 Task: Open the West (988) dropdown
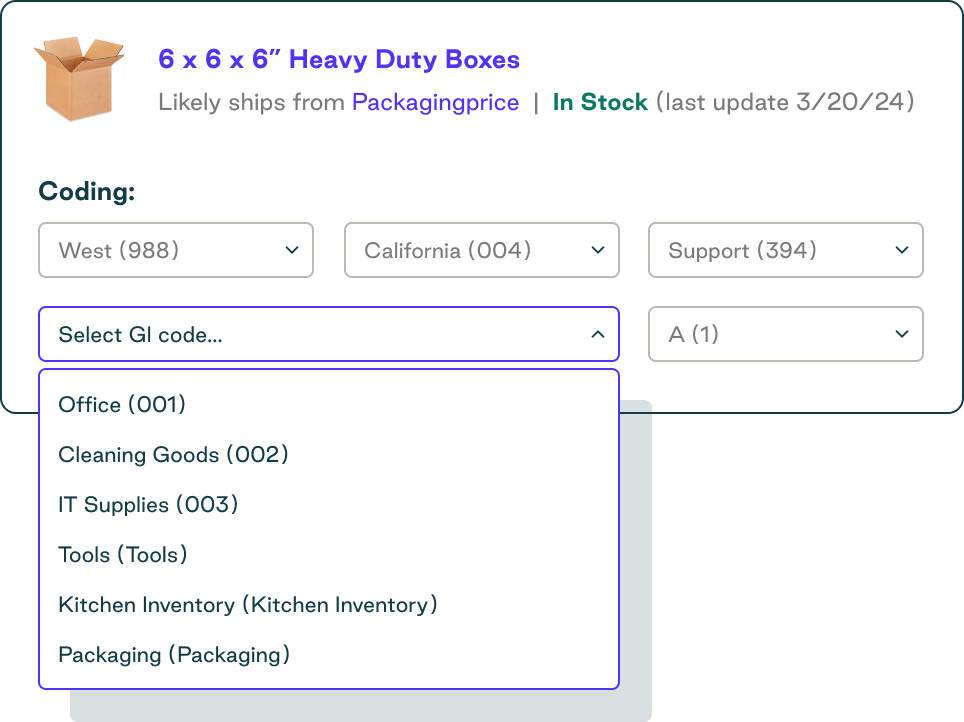coord(175,250)
